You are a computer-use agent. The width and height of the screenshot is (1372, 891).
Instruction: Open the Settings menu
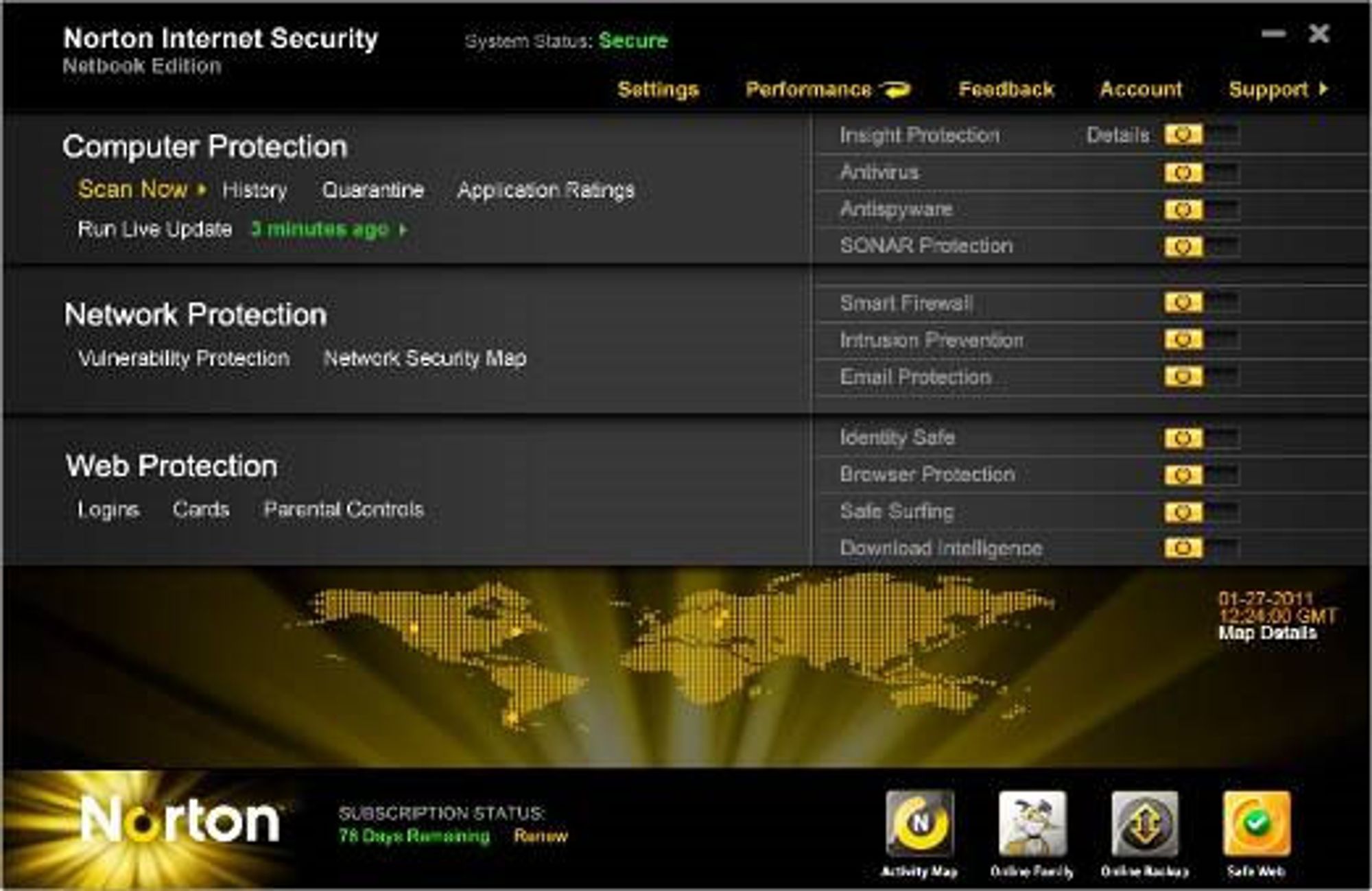[x=658, y=90]
